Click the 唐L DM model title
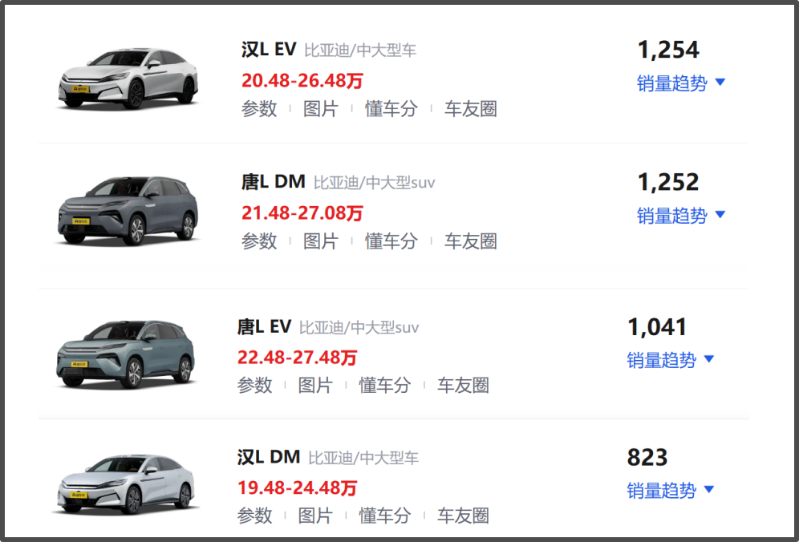 click(x=273, y=181)
